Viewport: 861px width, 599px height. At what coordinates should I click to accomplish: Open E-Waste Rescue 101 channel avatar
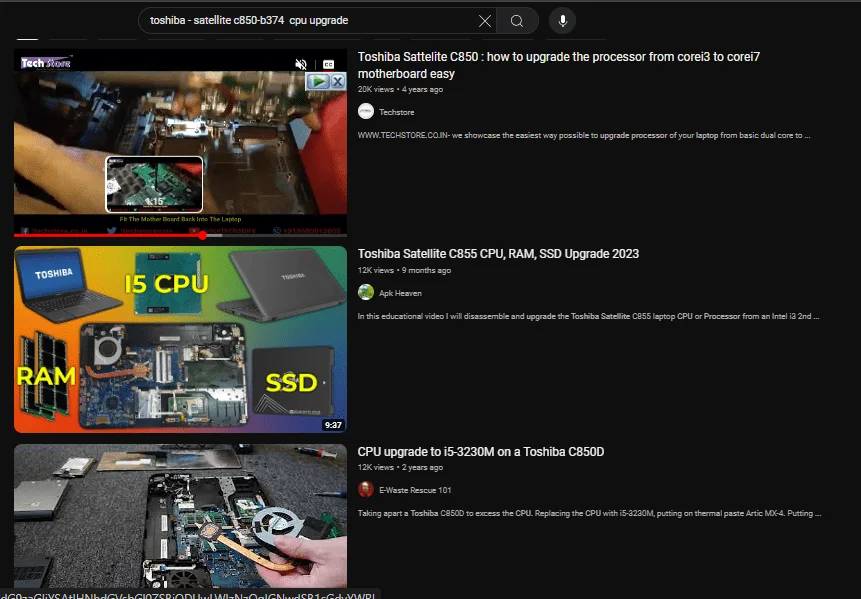366,490
